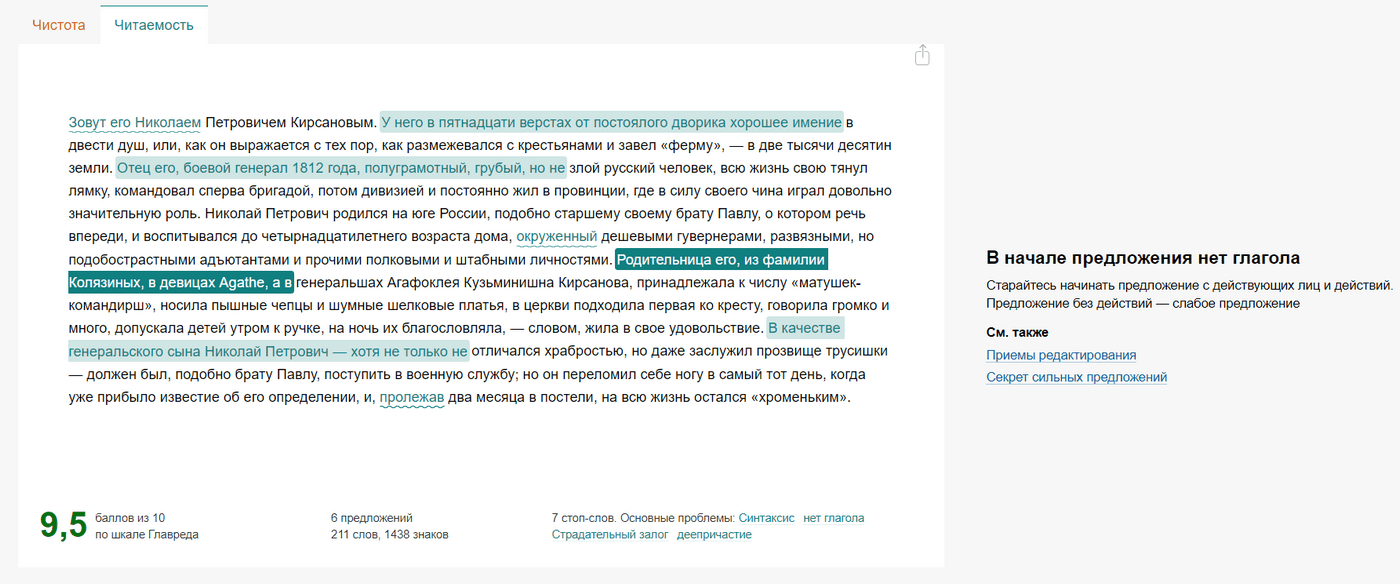Select the Читаемость tab
Screen dimensions: 1400x584
(x=154, y=25)
